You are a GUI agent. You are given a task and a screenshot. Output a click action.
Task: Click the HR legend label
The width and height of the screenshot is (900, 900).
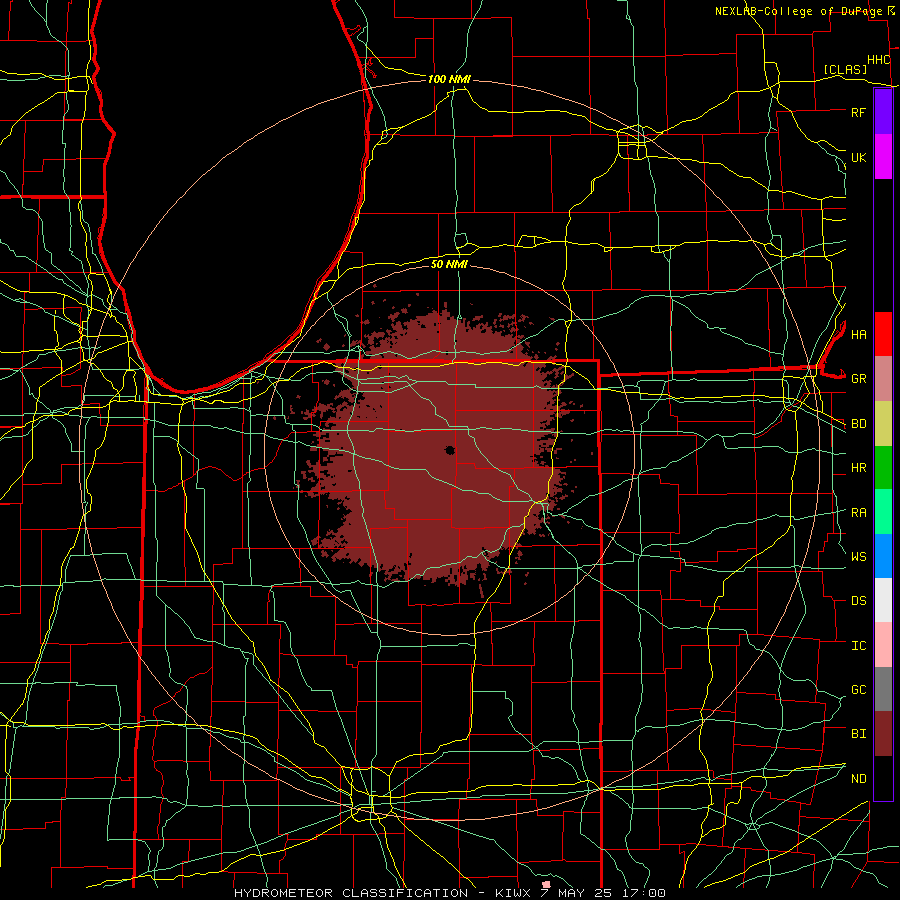click(858, 468)
